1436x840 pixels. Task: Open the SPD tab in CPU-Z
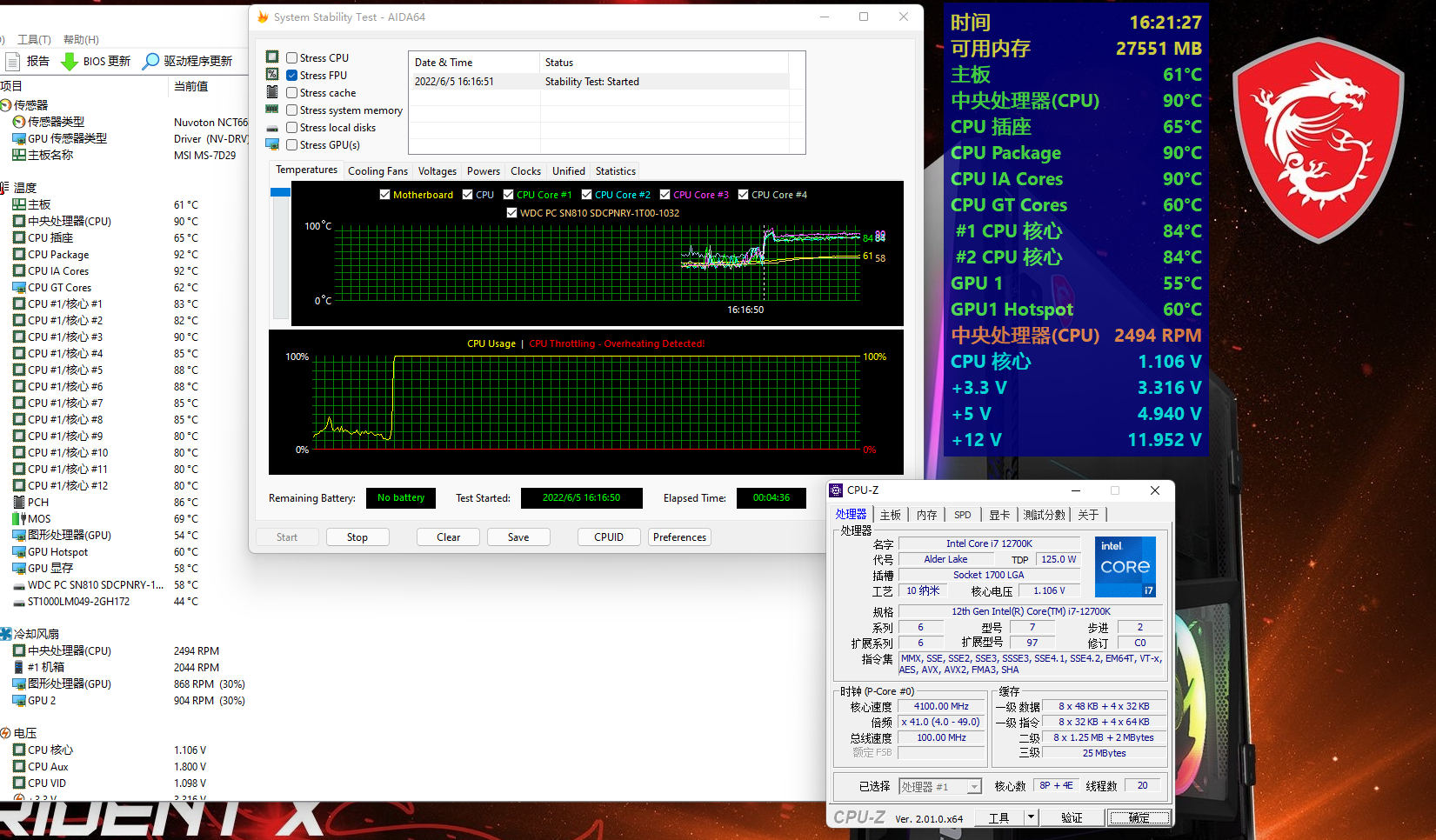coord(962,515)
